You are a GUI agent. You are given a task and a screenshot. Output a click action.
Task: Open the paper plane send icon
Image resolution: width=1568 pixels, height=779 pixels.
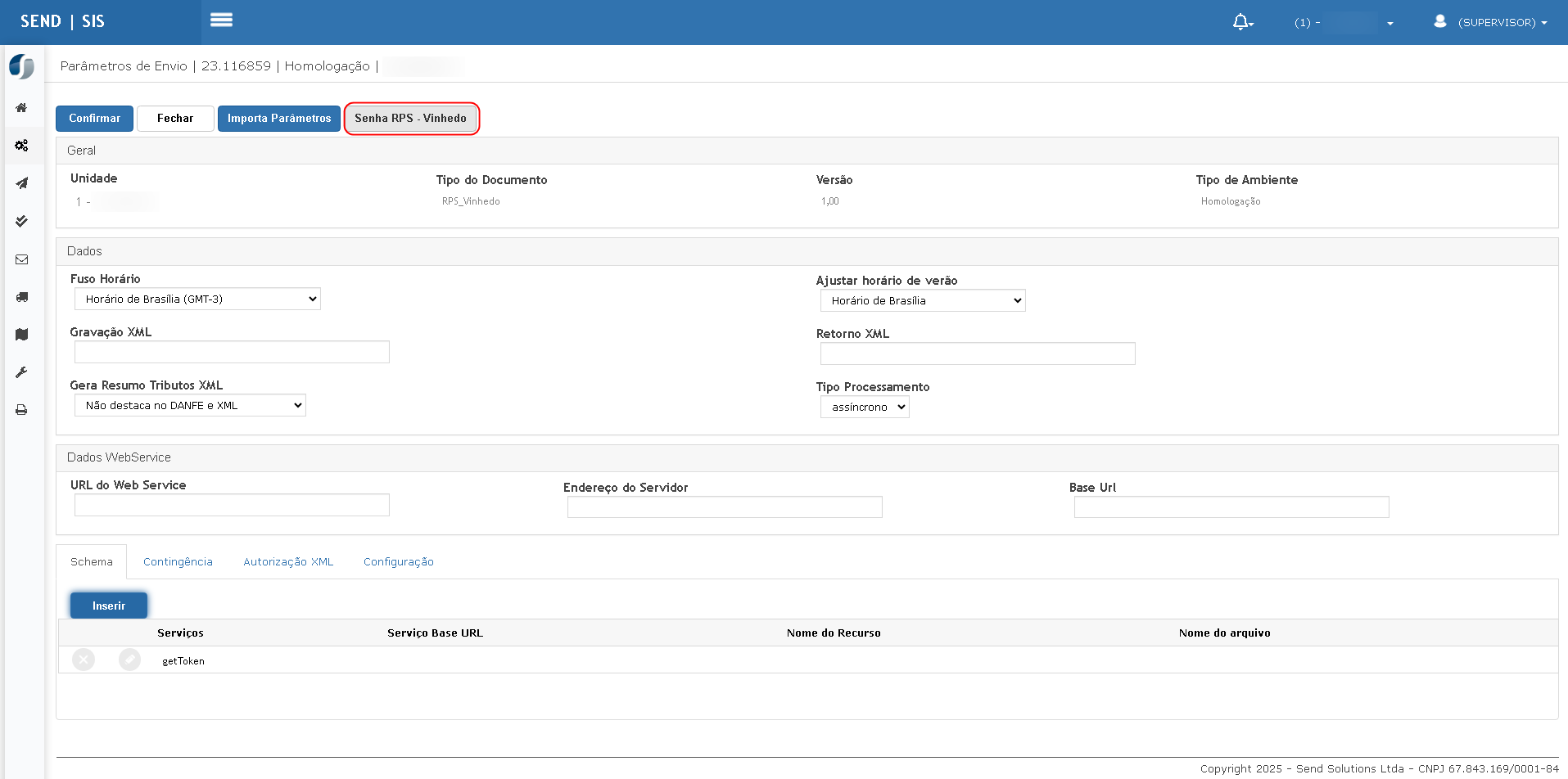22,183
